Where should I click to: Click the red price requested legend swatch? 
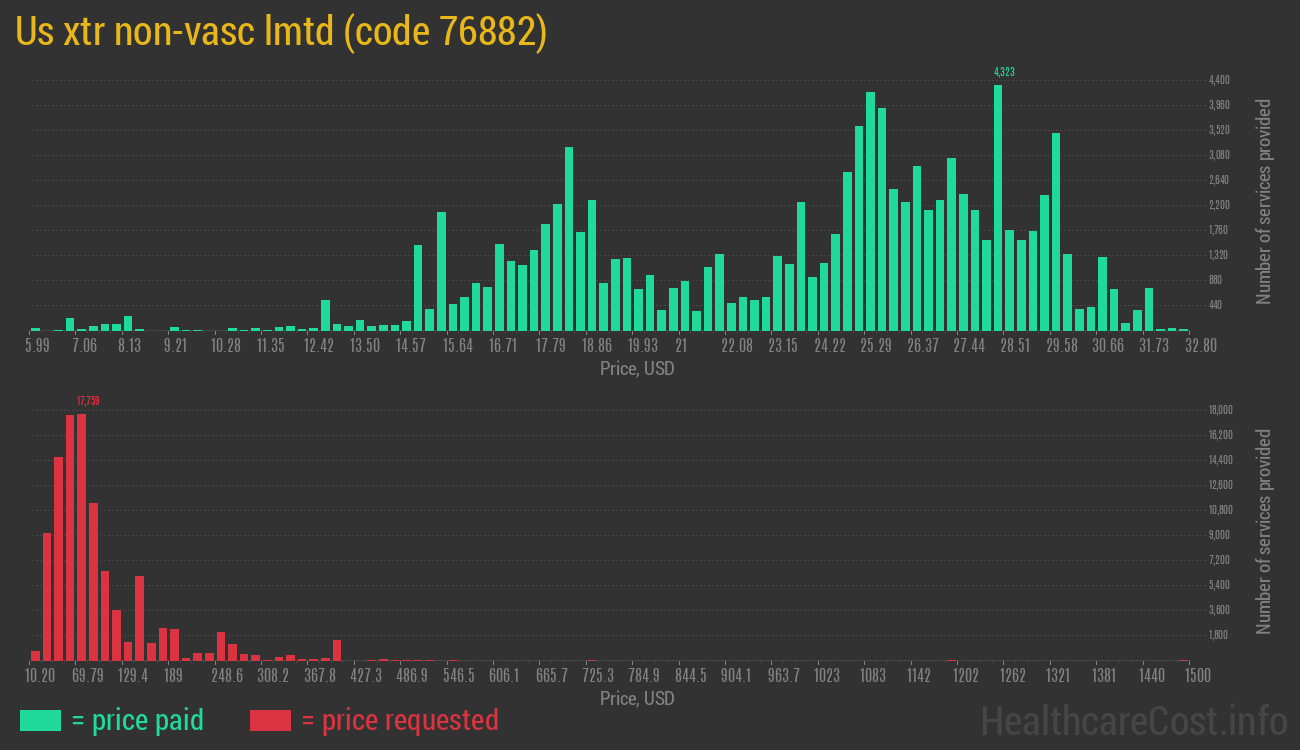(270, 720)
